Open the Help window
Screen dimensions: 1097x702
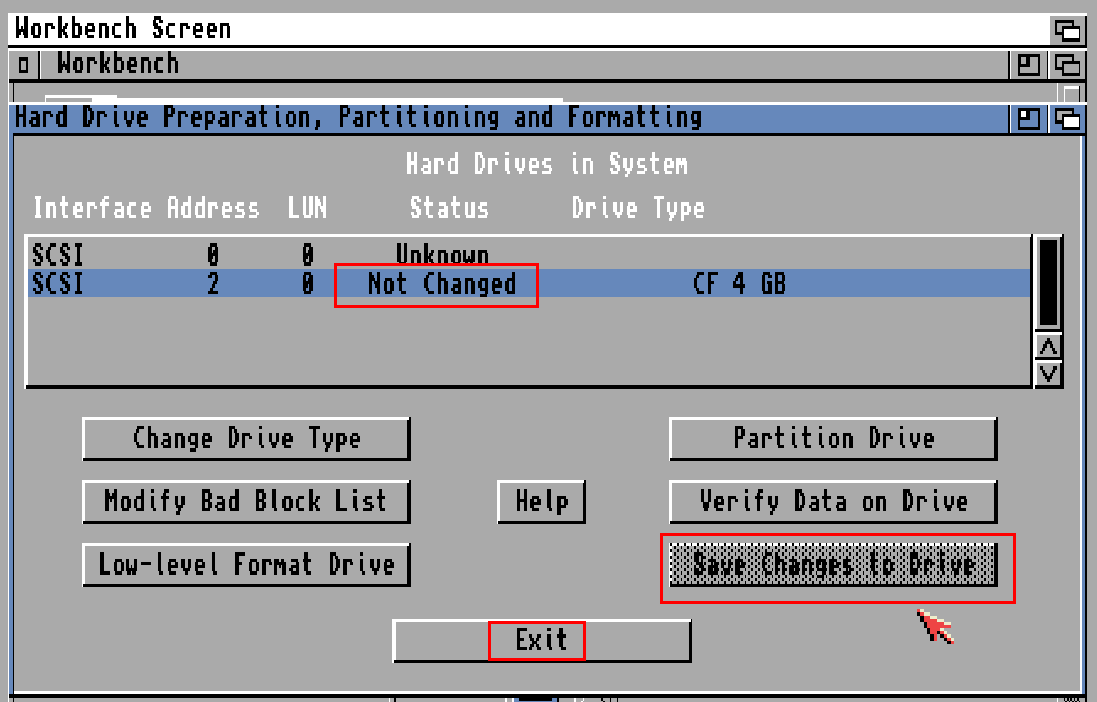tap(541, 501)
